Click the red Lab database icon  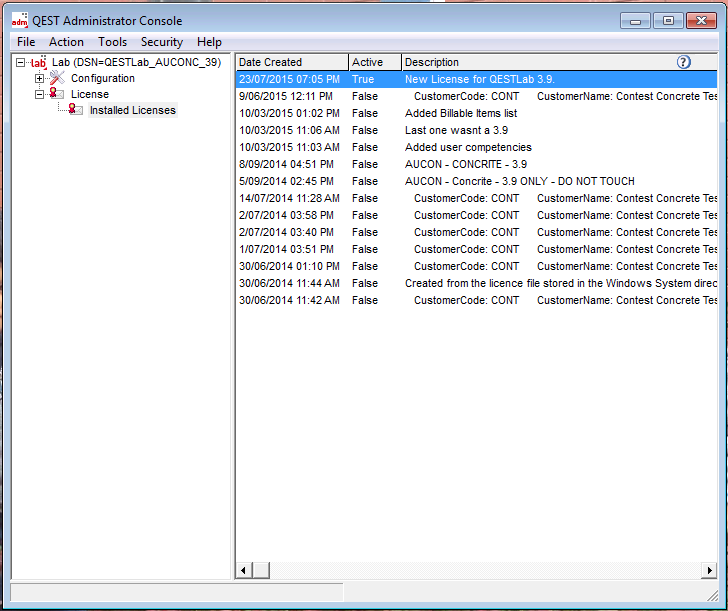[x=39, y=62]
